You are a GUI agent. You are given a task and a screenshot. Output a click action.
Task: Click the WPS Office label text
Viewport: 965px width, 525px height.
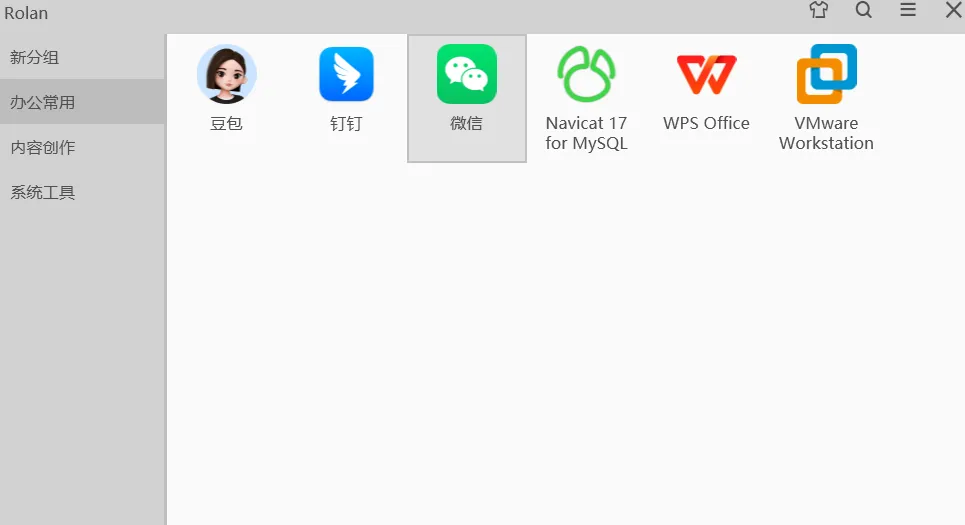(x=707, y=123)
